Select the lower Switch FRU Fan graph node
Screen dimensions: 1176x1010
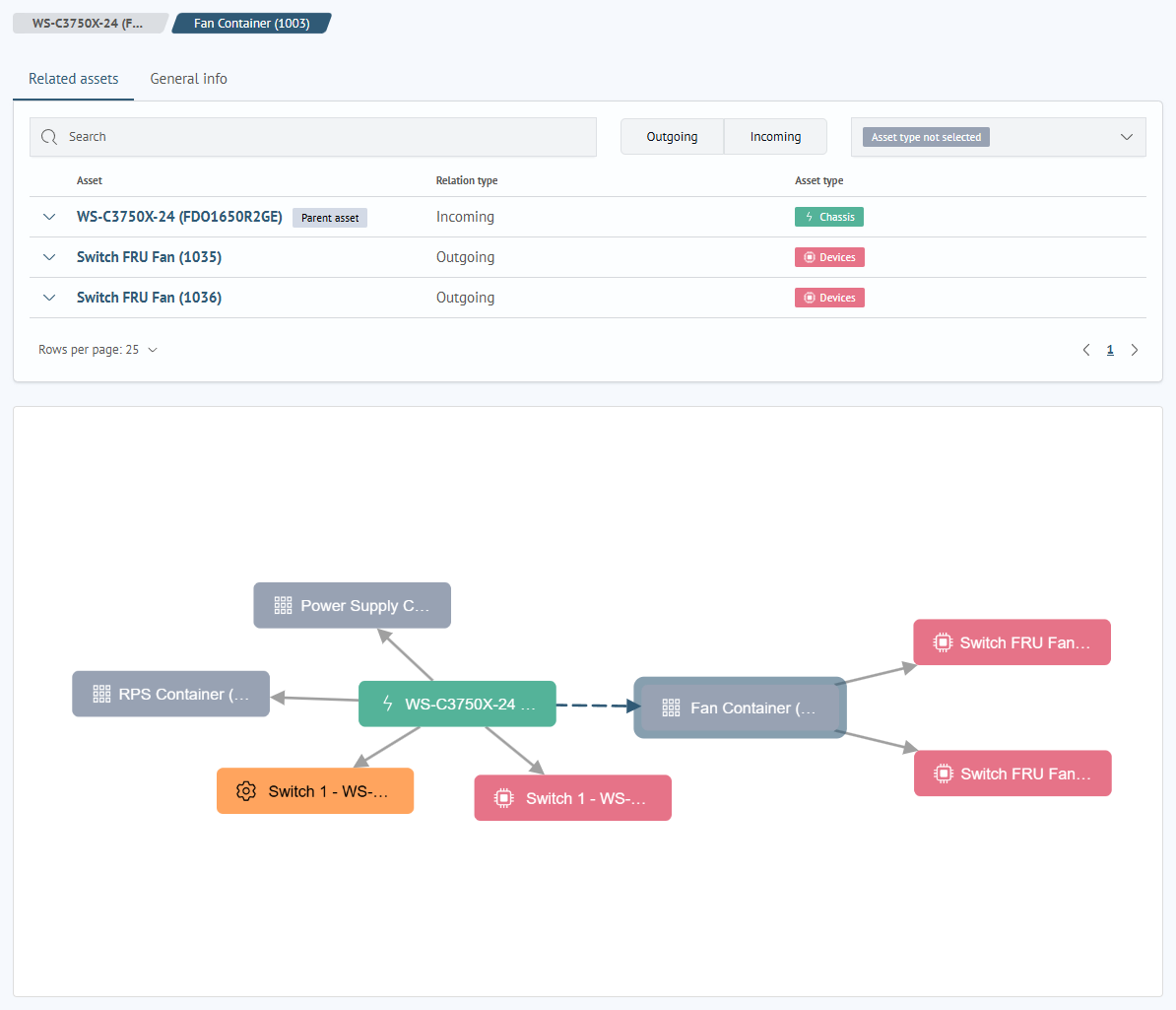[x=1013, y=773]
